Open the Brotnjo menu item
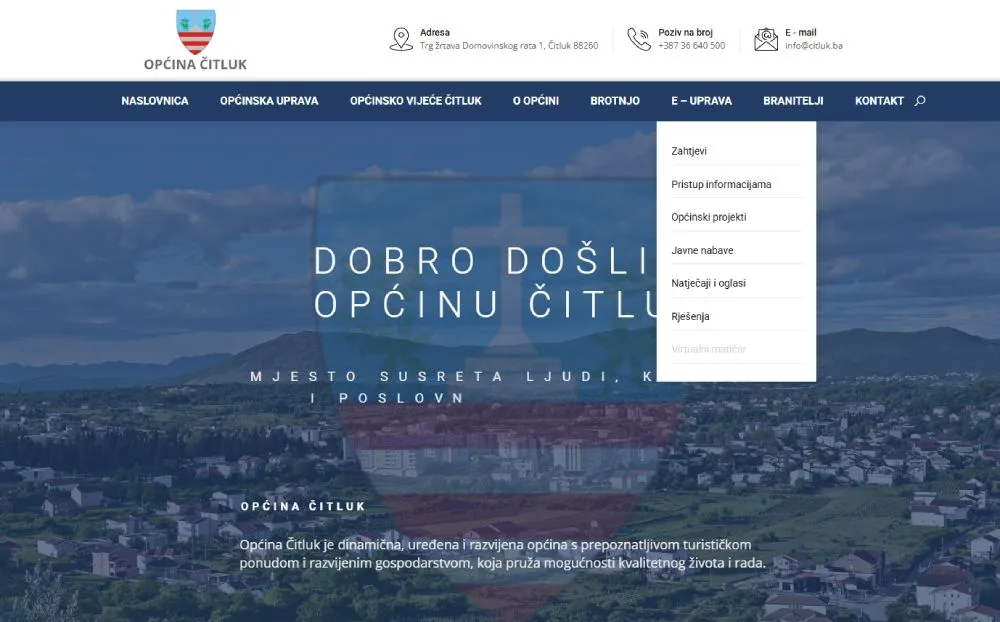 click(615, 101)
